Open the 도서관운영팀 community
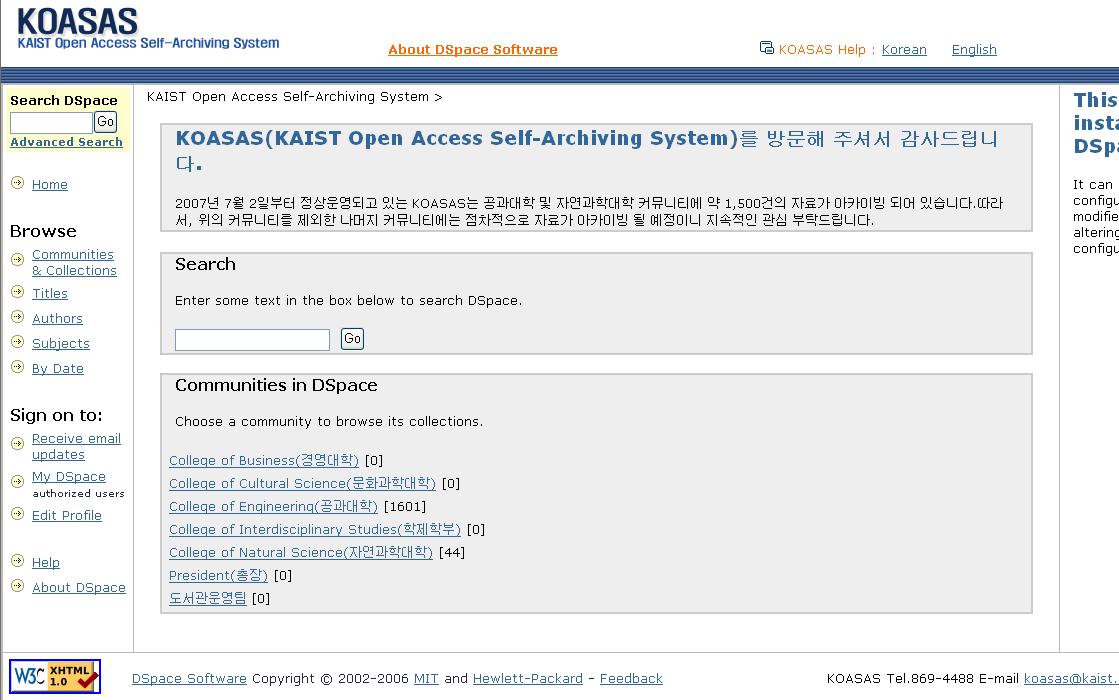This screenshot has width=1119, height=700. 208,598
